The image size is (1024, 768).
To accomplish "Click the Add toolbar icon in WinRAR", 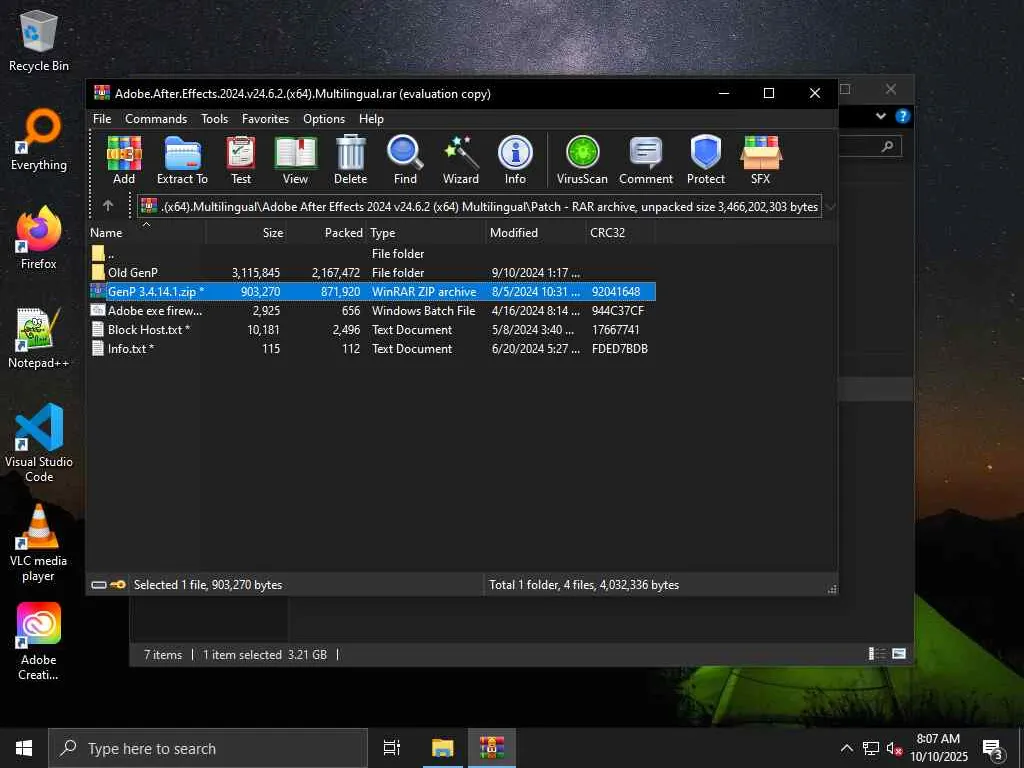I will pyautogui.click(x=124, y=160).
